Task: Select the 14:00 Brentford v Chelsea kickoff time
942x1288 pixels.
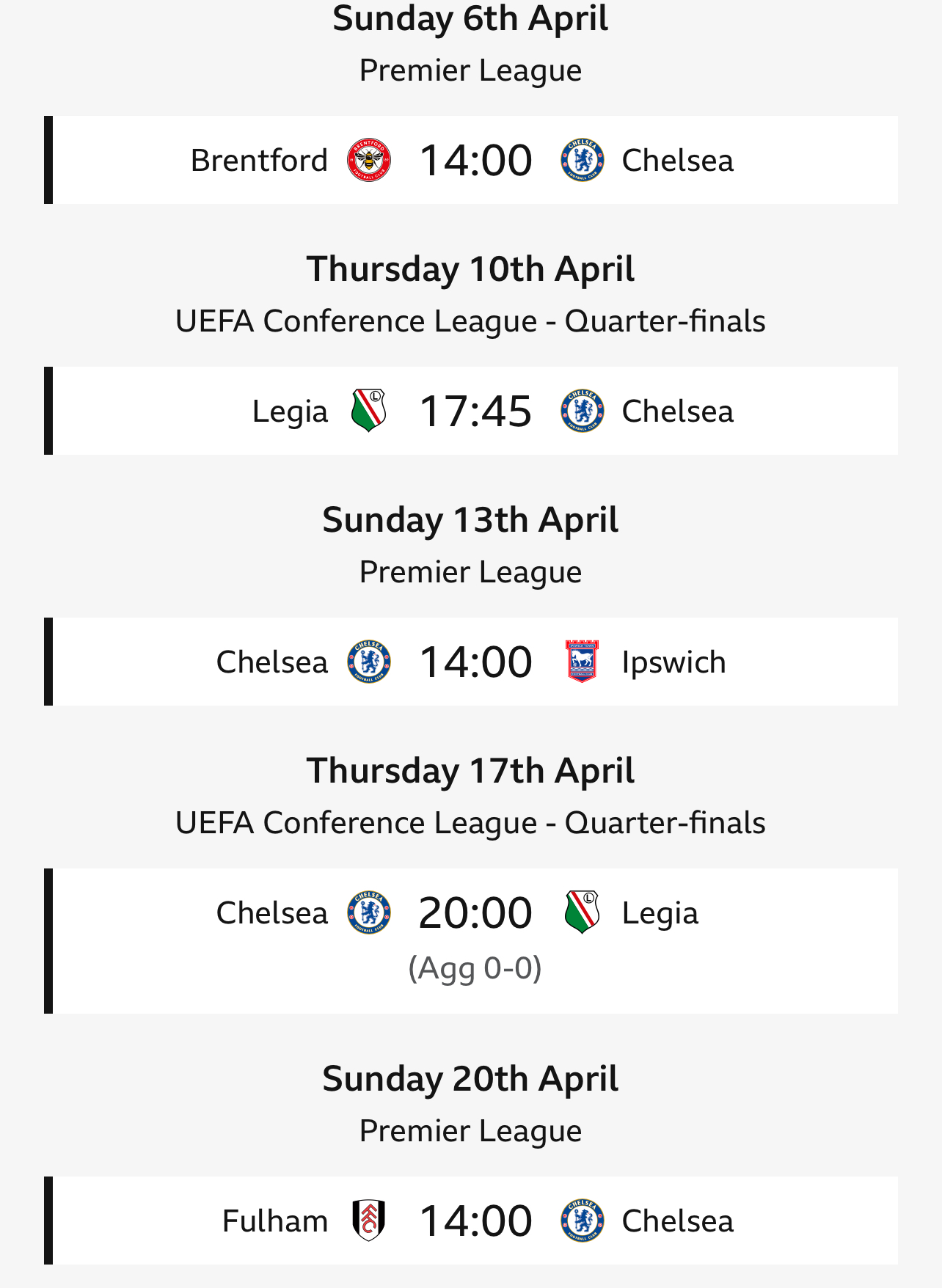Action: coord(475,161)
